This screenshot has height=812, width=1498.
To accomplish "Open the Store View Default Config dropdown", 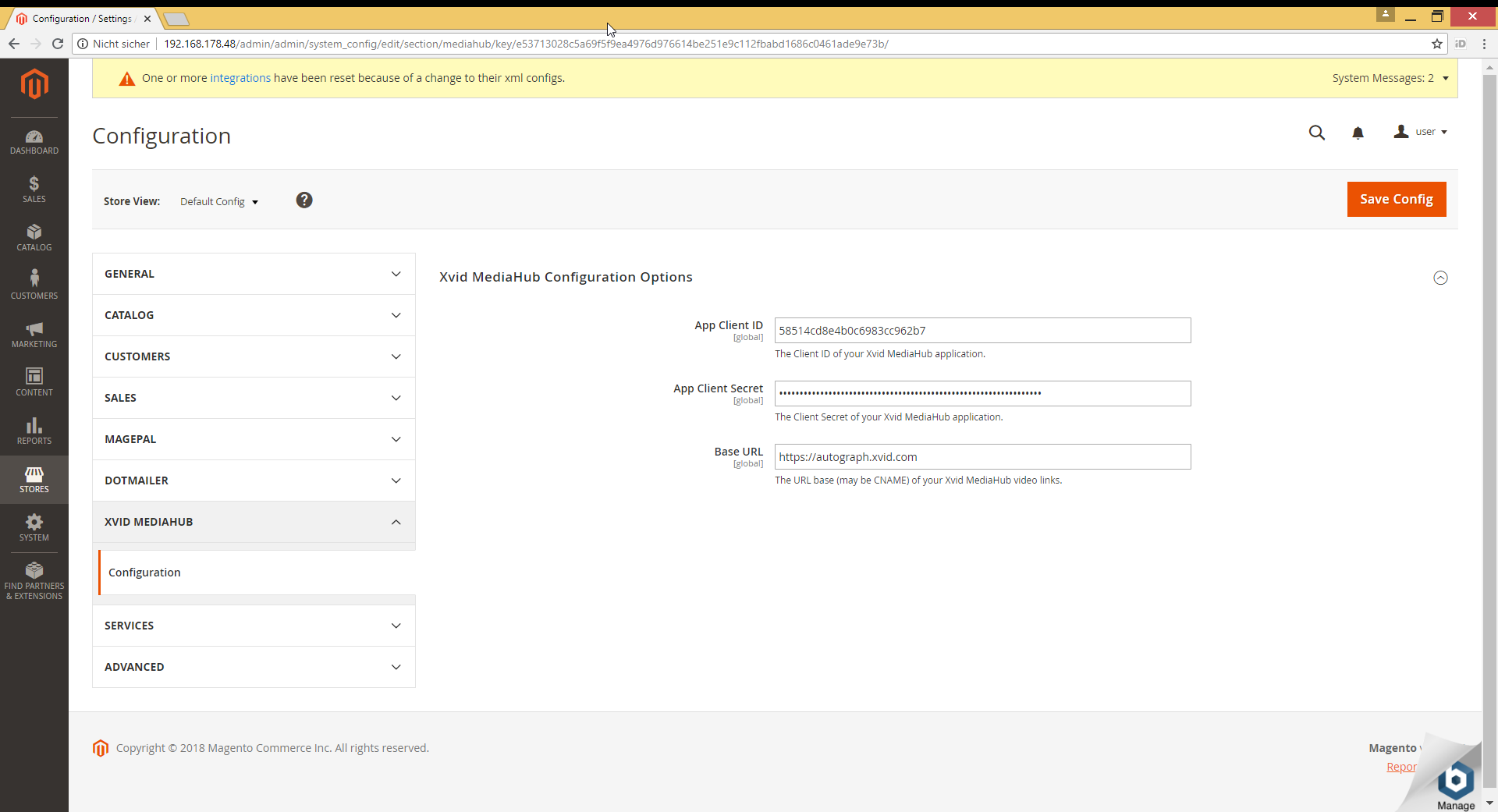I will point(219,201).
